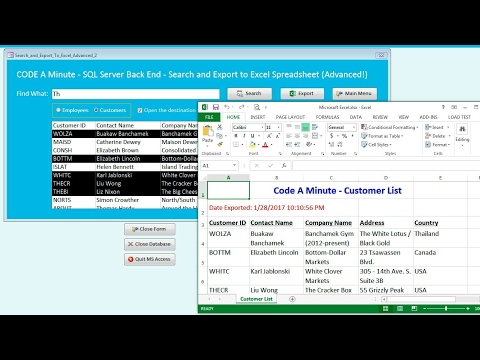Select the Customers radio option
This screenshot has height=360, width=480.
(x=110, y=110)
